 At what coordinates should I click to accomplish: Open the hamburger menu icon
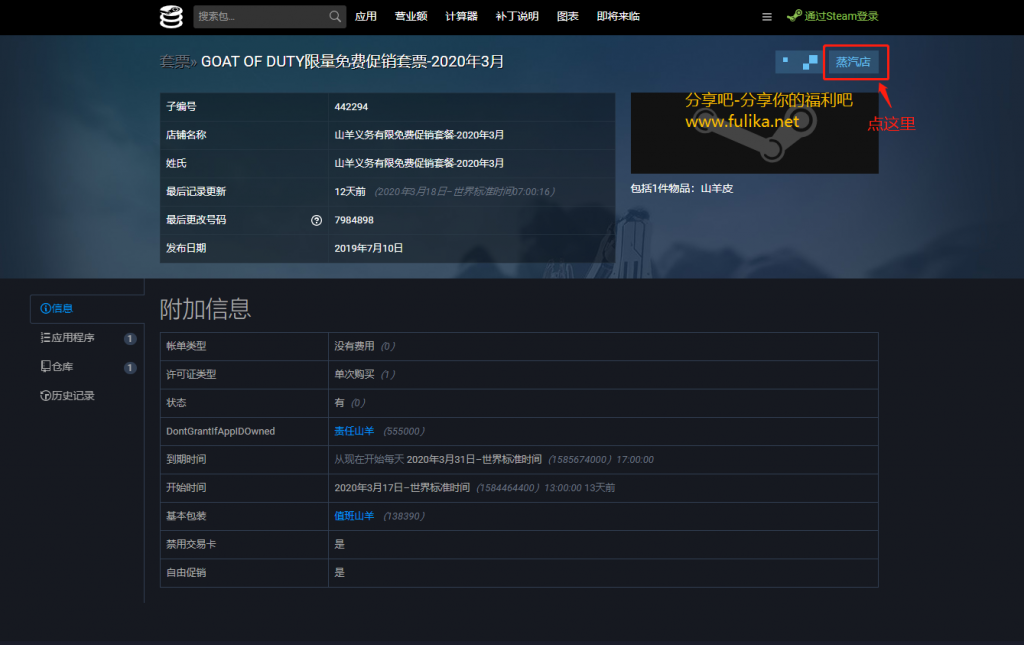tap(767, 17)
